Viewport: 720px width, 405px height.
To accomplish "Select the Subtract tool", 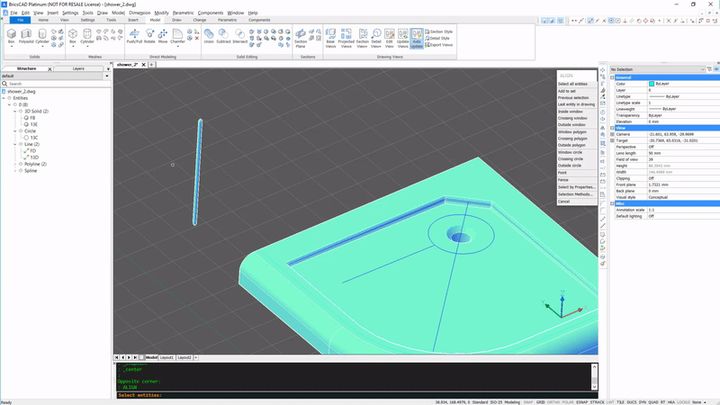I will point(223,36).
